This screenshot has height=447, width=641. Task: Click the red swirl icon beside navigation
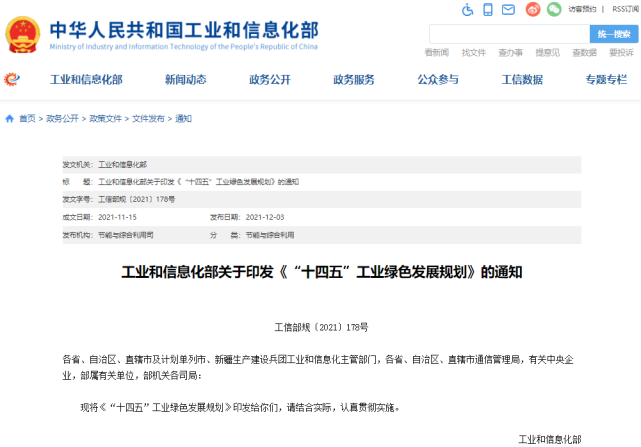point(12,79)
